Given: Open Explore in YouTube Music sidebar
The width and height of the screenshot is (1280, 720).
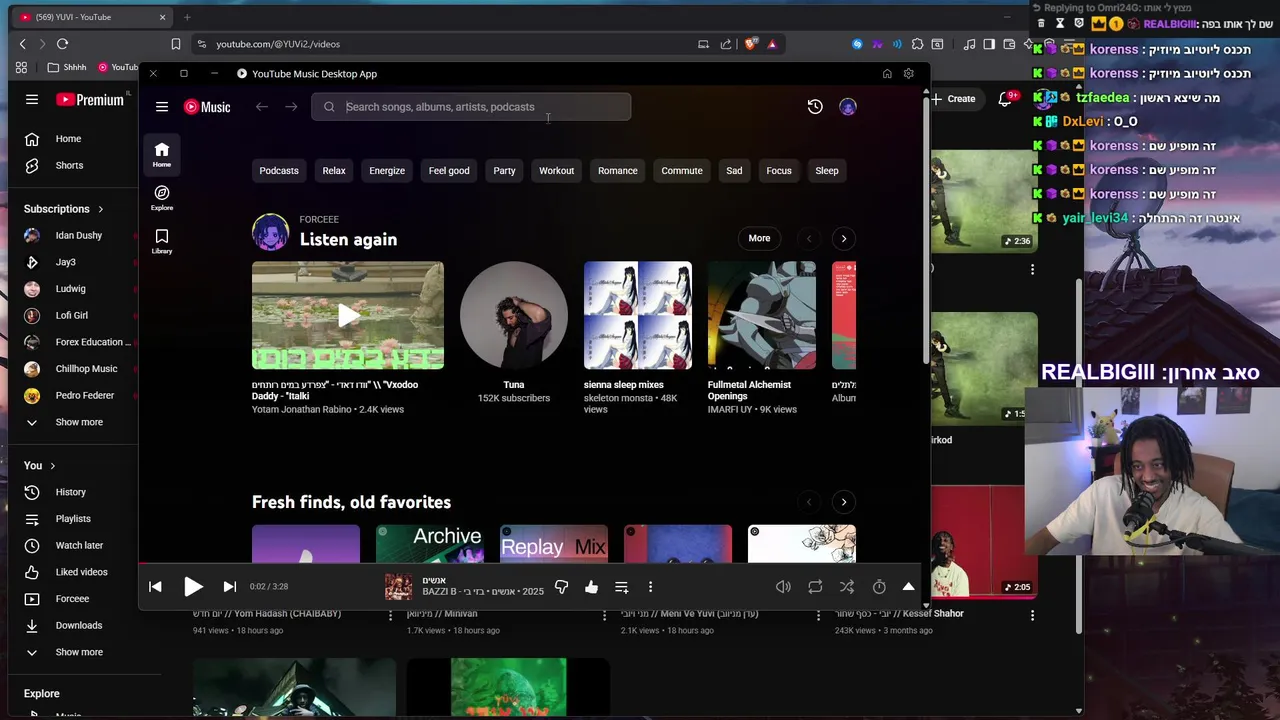Looking at the screenshot, I should click(162, 198).
